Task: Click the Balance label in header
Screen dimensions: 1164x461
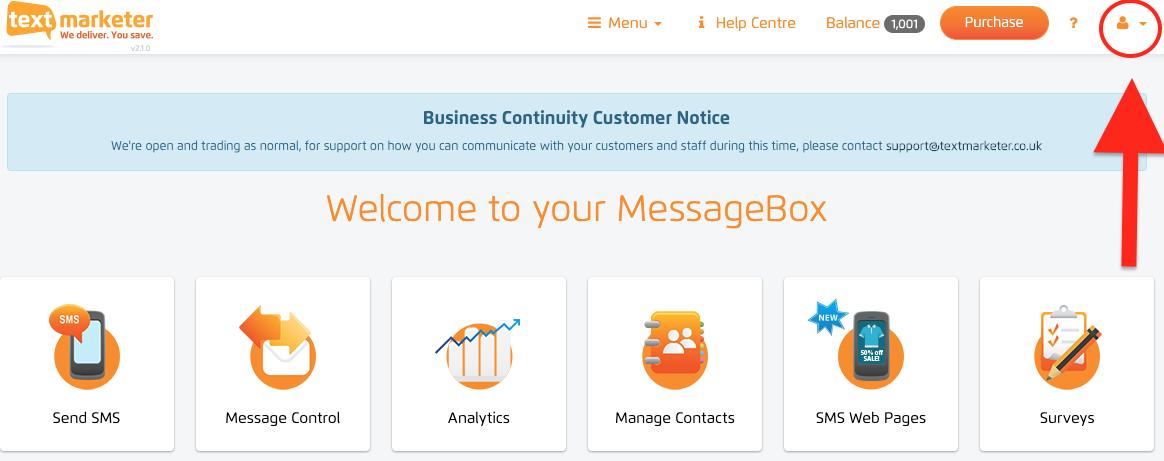Action: [x=852, y=23]
